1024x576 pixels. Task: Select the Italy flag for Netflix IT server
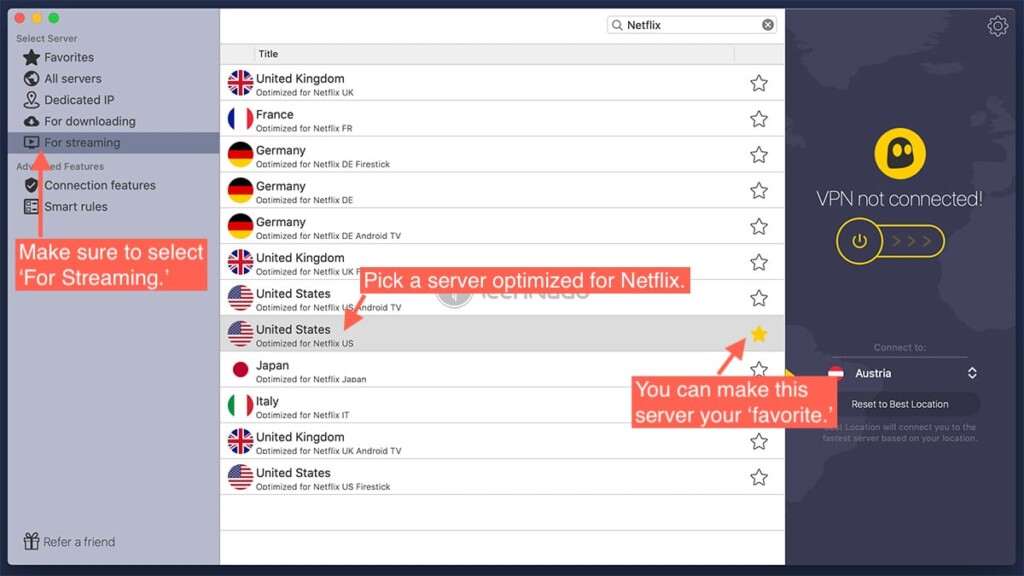click(x=240, y=406)
